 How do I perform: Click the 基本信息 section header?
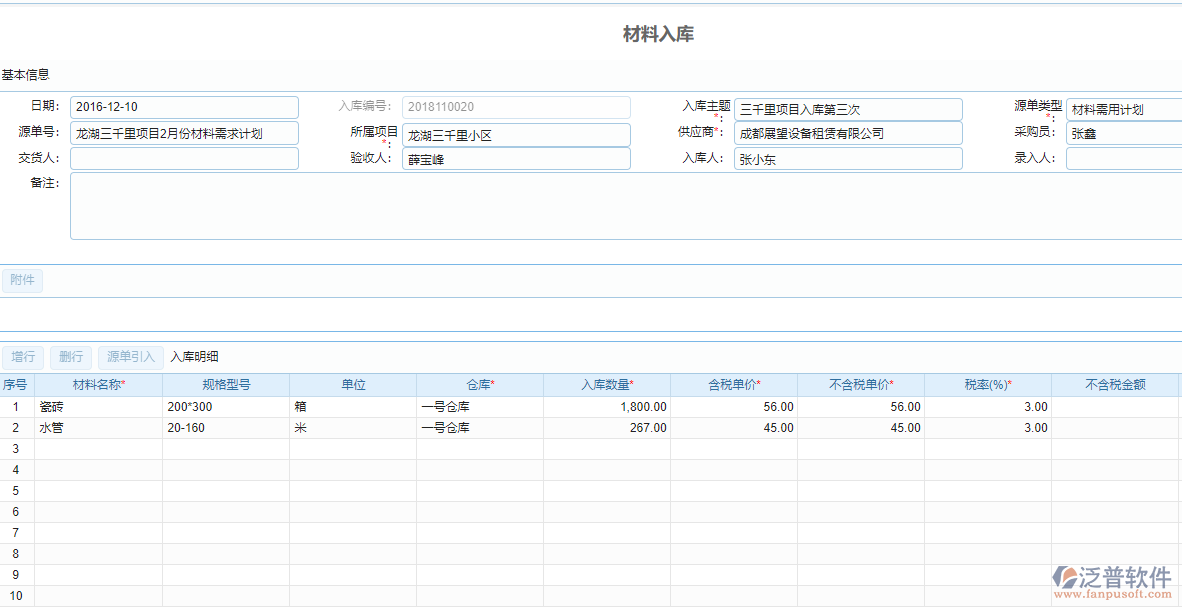[22, 74]
